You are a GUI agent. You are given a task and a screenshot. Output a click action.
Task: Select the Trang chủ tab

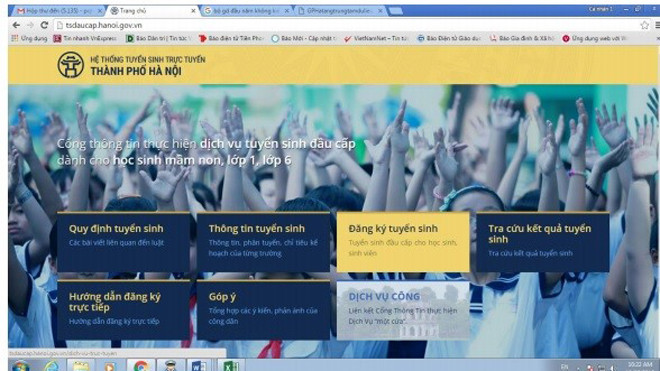point(152,11)
